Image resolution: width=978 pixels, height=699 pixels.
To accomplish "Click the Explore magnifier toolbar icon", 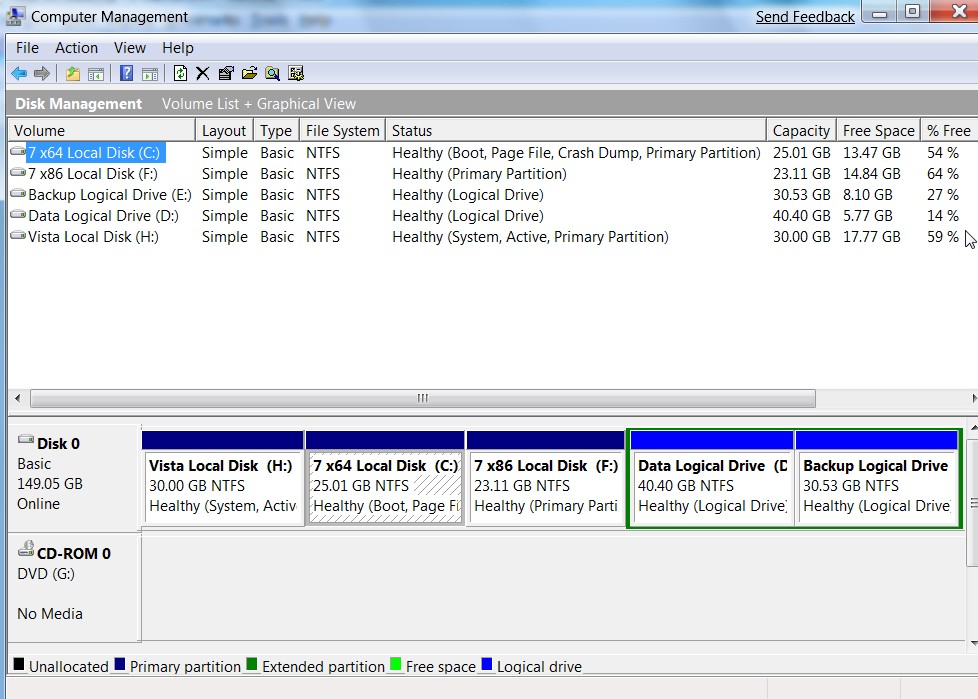I will pos(273,74).
